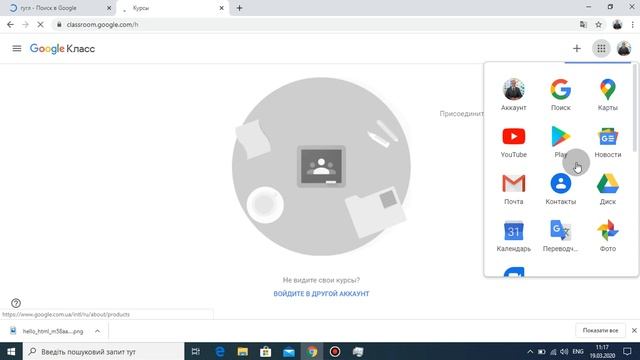Switch input language ENG indicator

pyautogui.click(x=578, y=351)
